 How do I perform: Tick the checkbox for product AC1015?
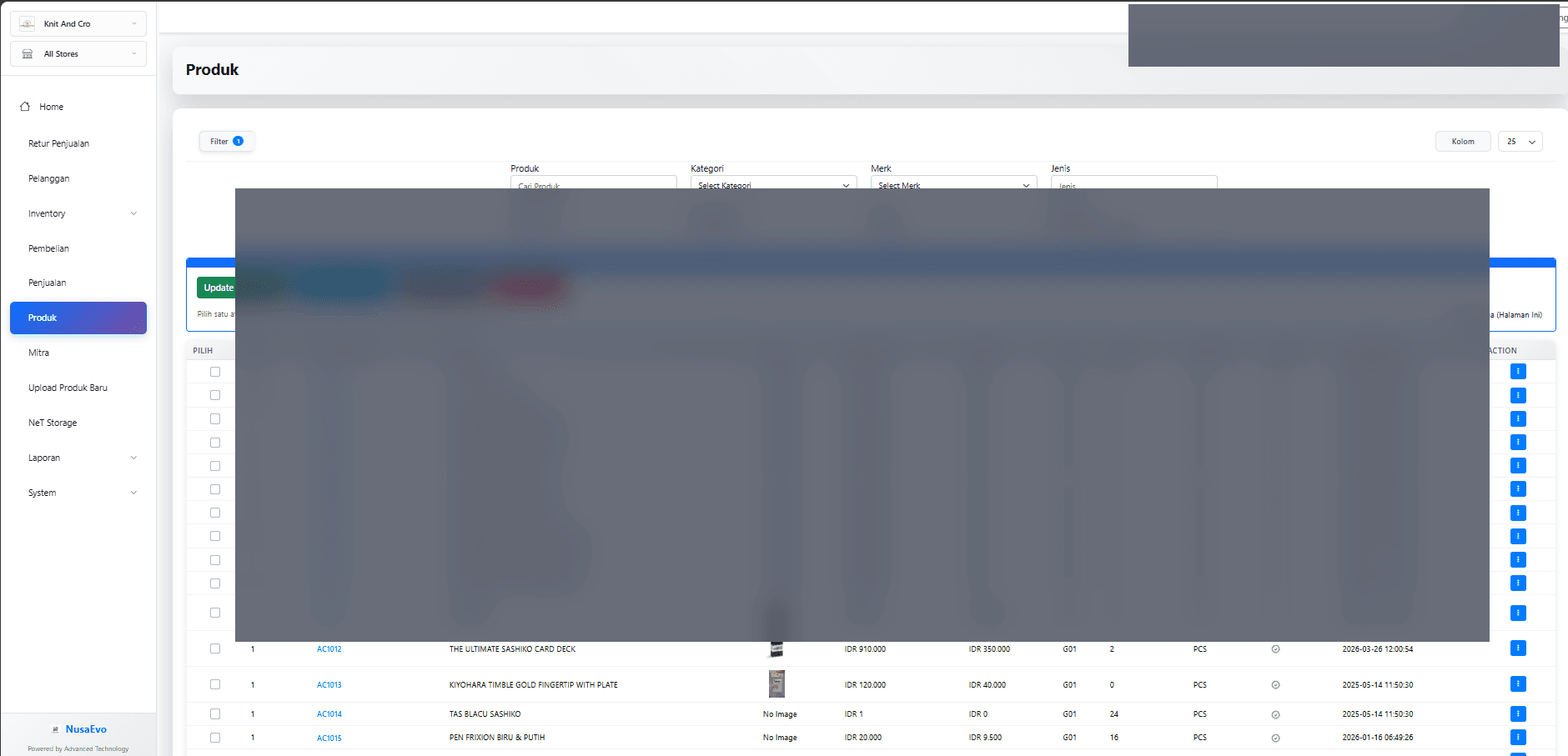tap(215, 738)
